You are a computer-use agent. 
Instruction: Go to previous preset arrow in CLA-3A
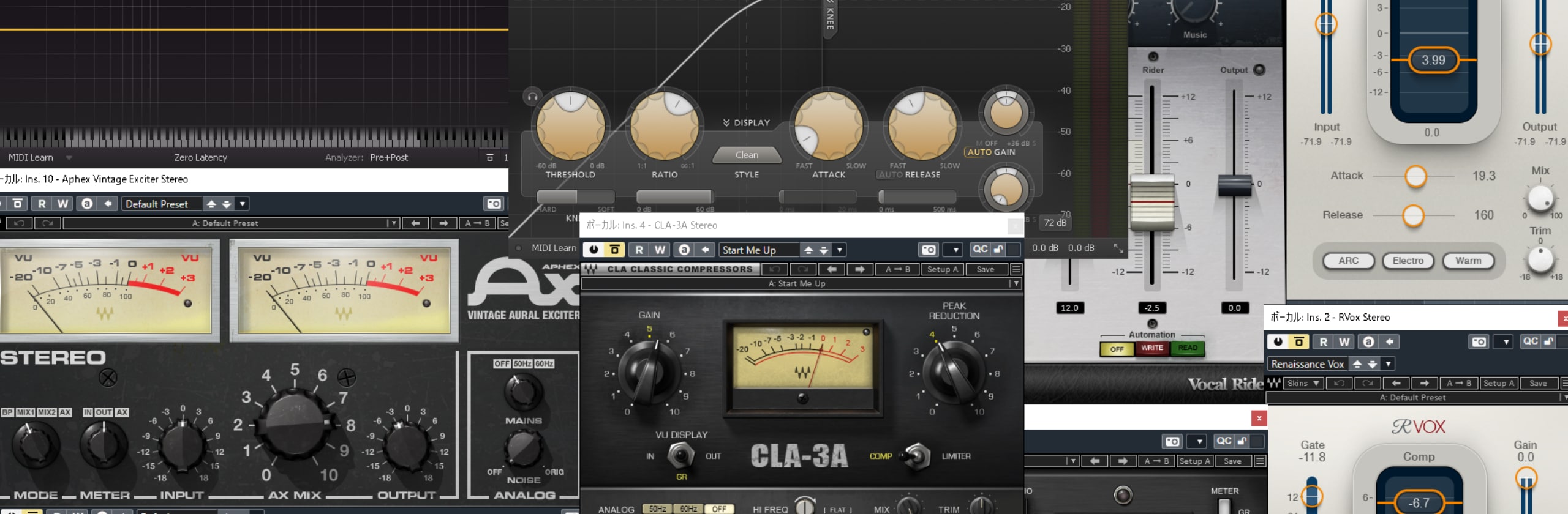pos(832,269)
